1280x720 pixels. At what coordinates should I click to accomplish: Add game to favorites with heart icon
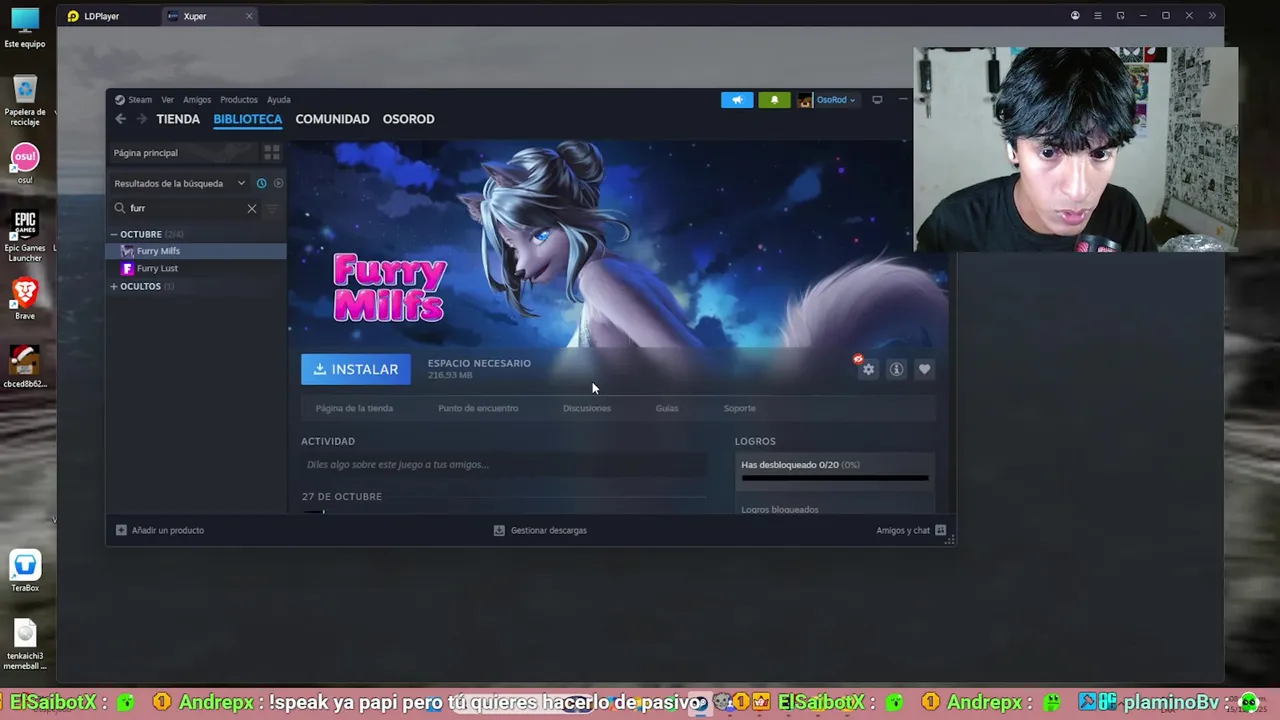(924, 370)
